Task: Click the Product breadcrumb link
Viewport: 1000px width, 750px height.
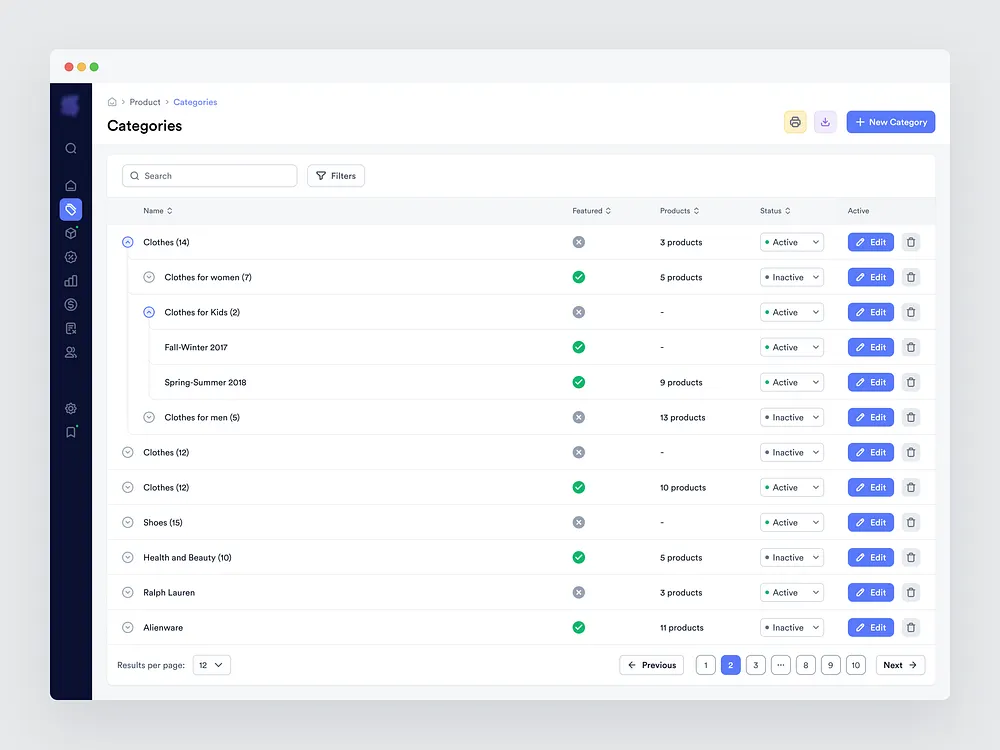Action: pos(145,102)
